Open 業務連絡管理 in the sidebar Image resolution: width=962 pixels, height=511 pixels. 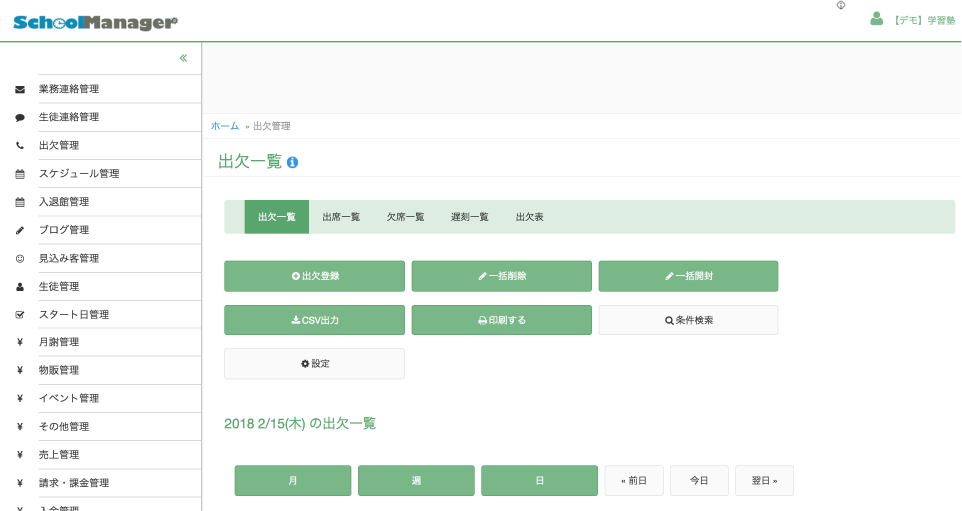tap(69, 89)
